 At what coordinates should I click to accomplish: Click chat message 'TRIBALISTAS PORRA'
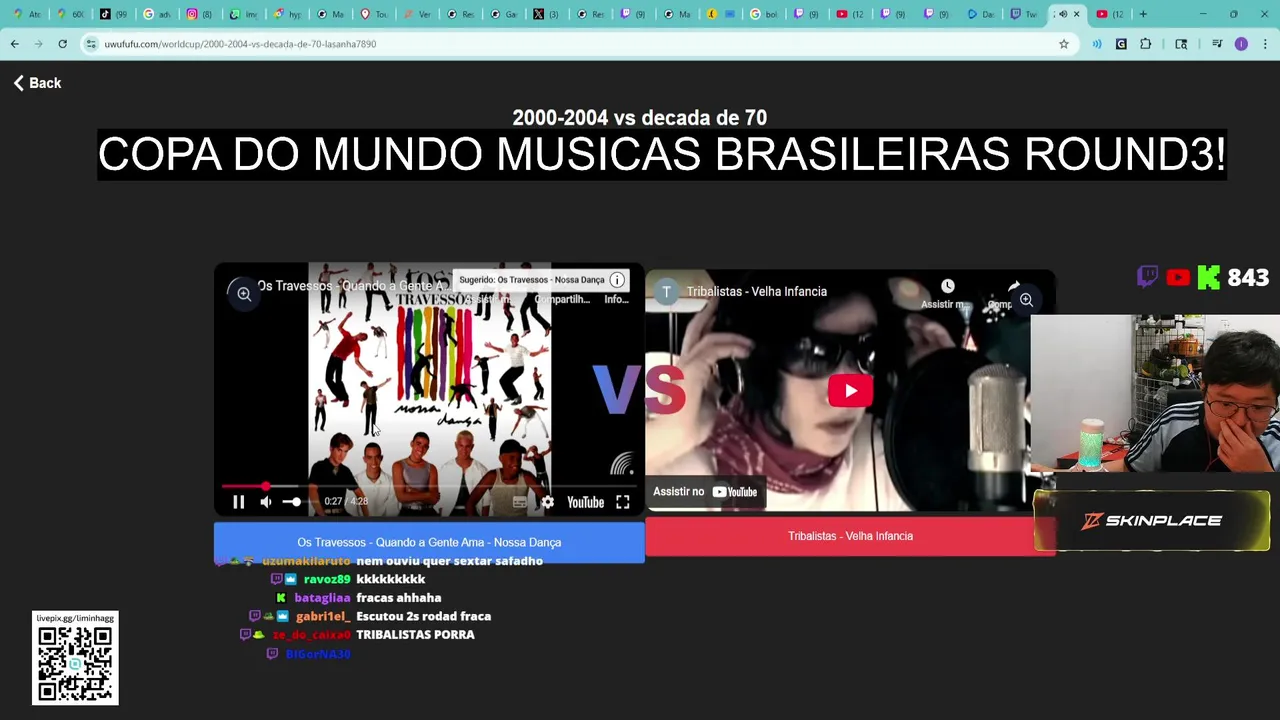[x=415, y=635]
